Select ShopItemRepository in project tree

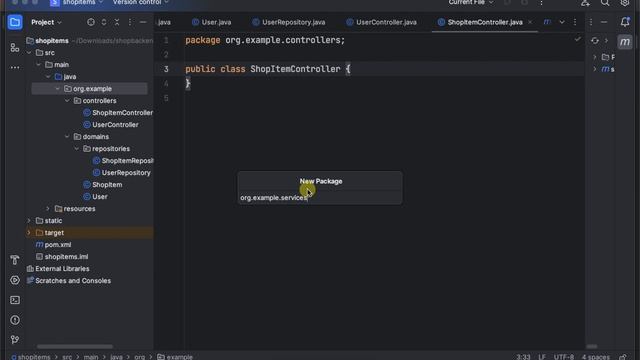[x=123, y=161]
